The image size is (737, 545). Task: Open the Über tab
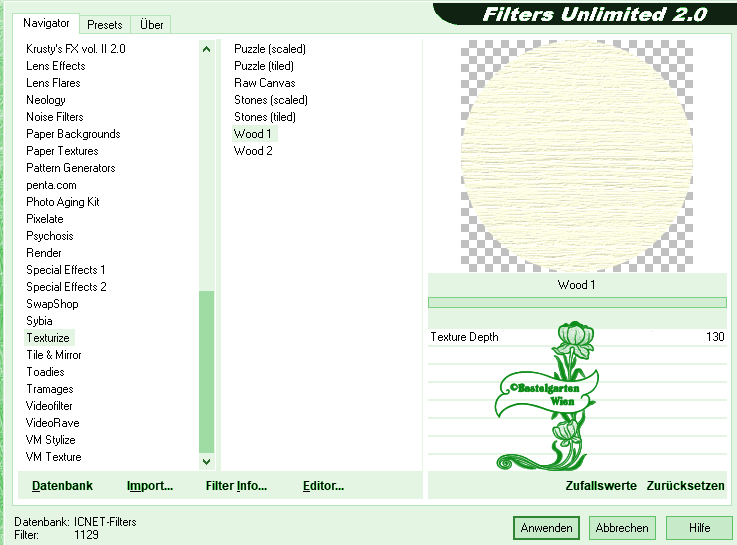tap(151, 24)
